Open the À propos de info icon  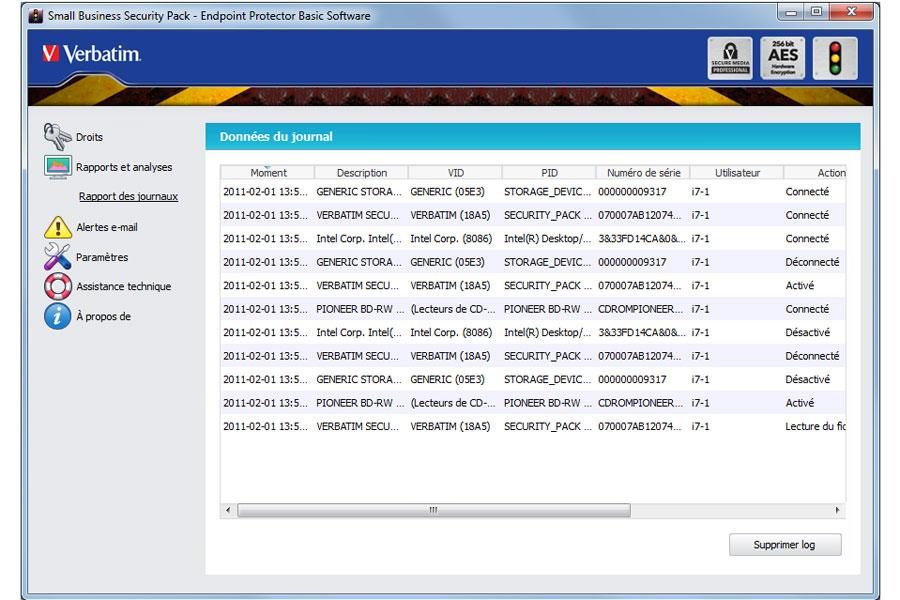point(57,317)
